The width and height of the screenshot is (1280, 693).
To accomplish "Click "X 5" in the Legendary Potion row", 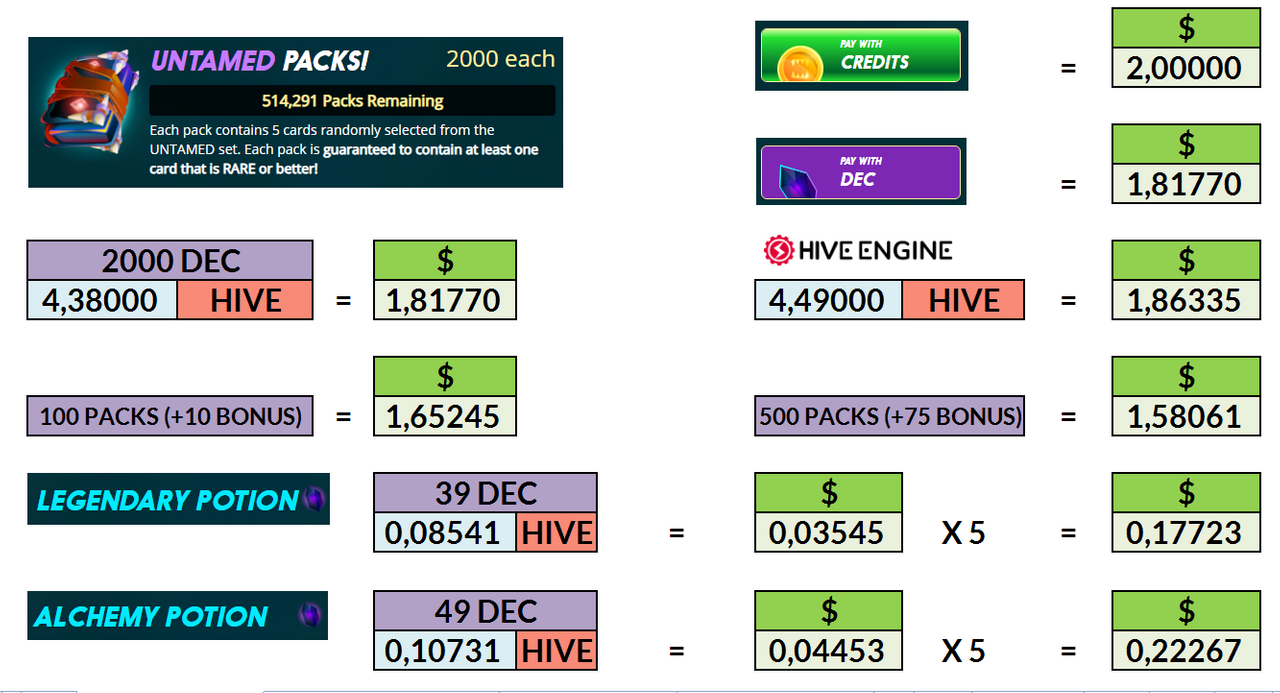I will click(963, 533).
